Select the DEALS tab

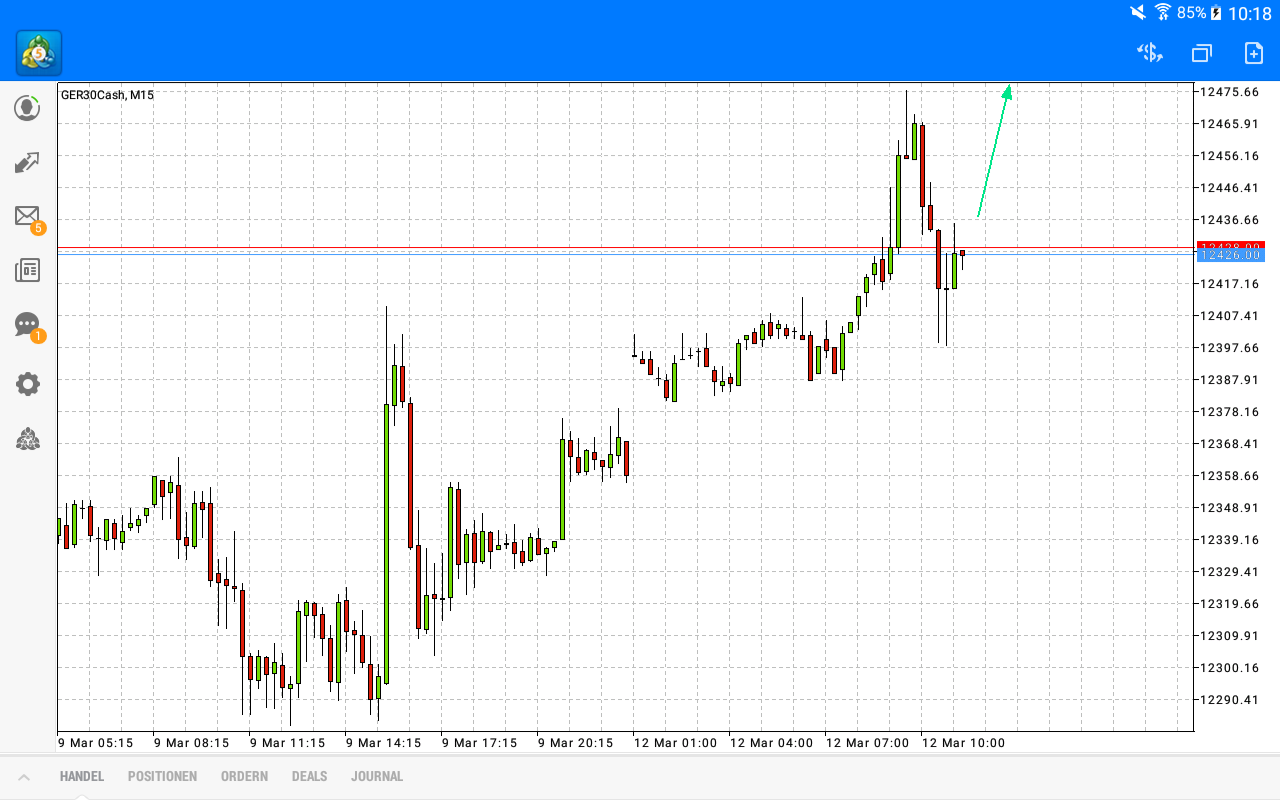pos(309,776)
